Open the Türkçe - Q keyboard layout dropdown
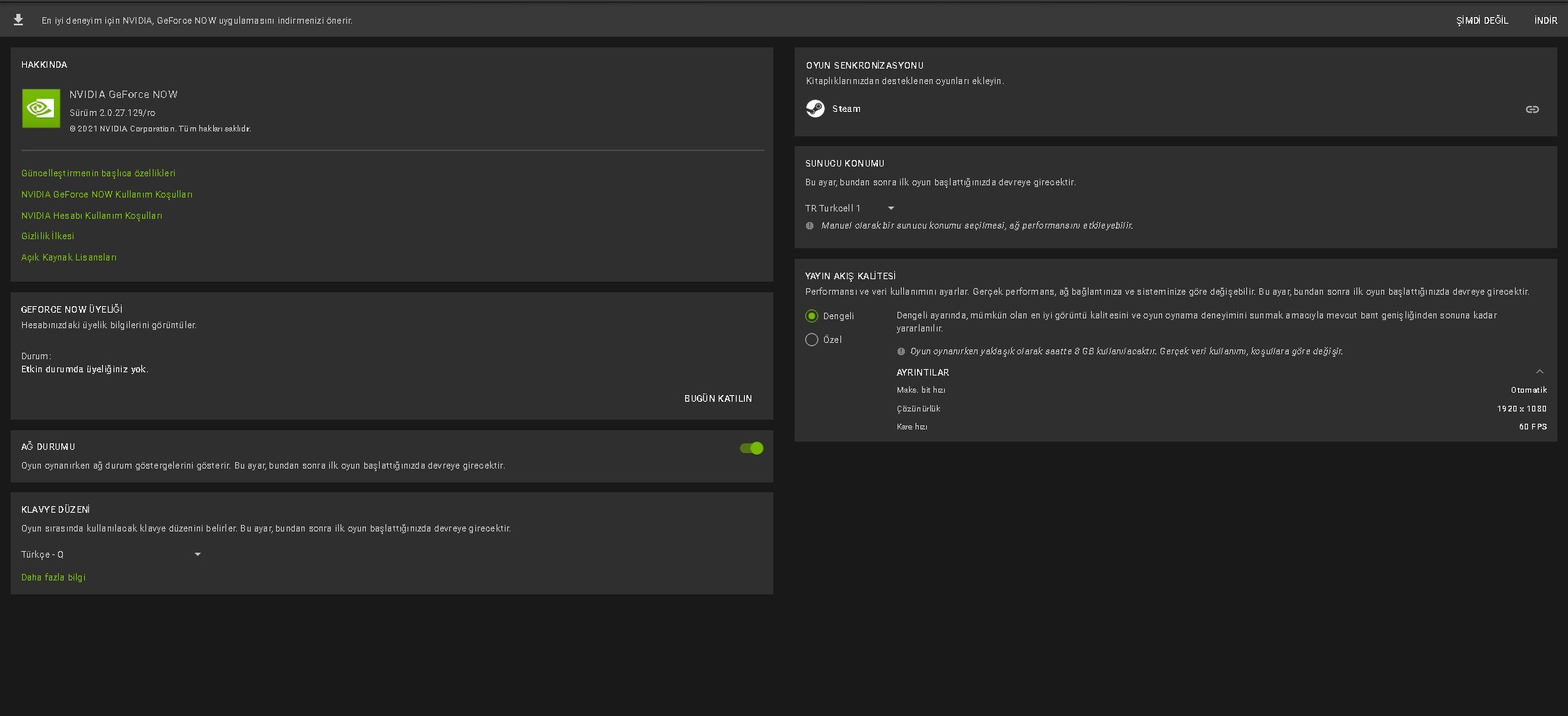This screenshot has height=716, width=1568. (111, 554)
